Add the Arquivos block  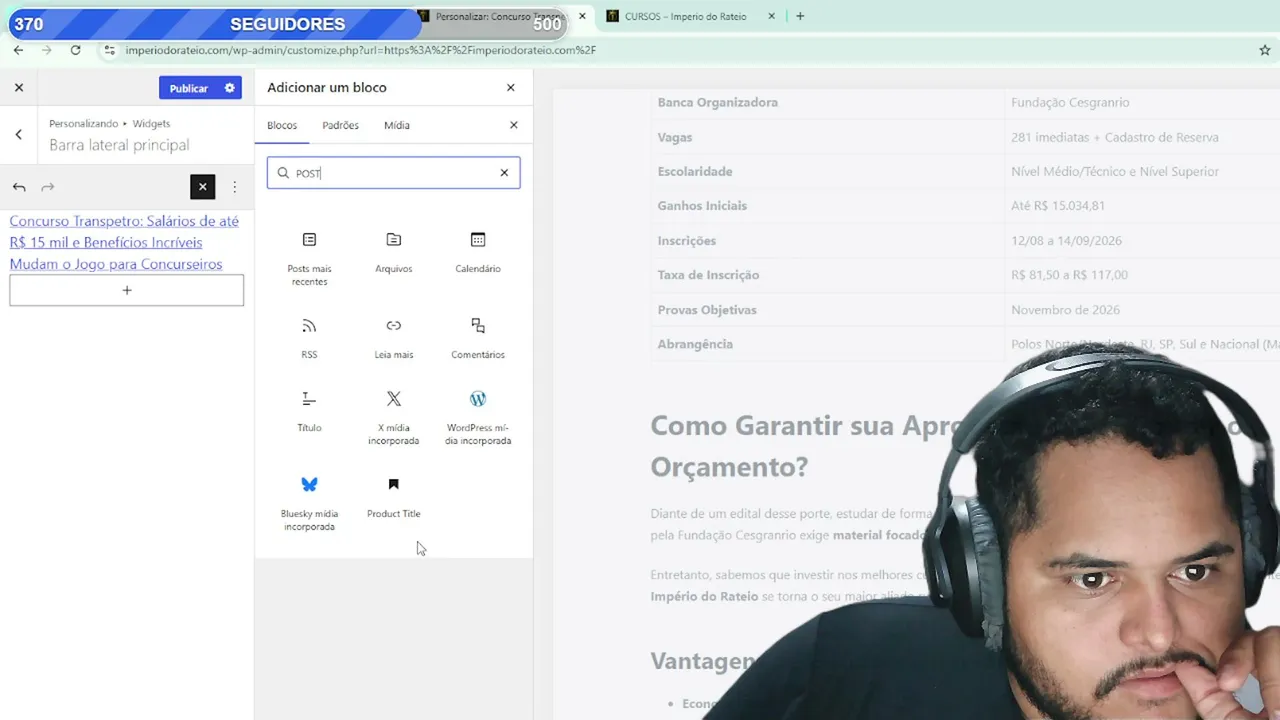point(394,252)
